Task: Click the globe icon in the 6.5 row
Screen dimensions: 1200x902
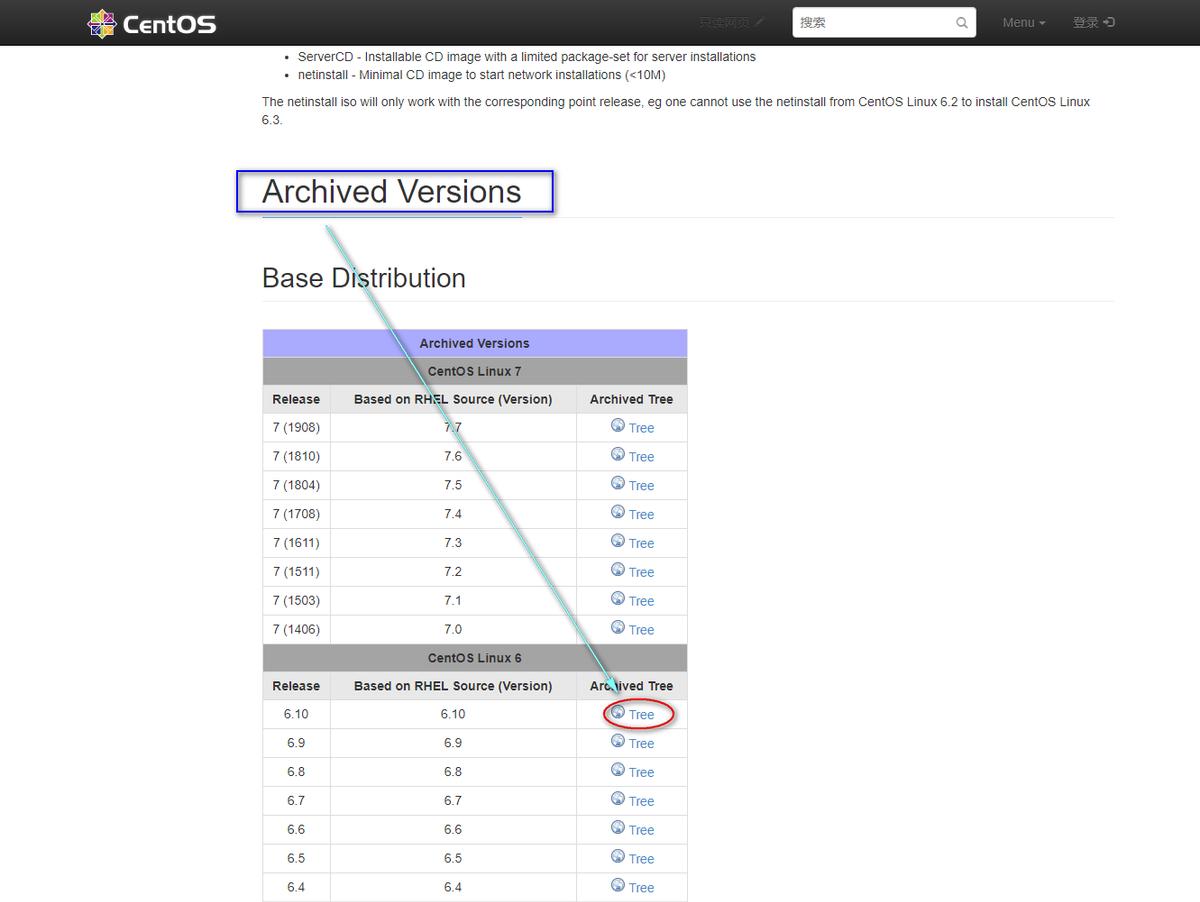Action: click(618, 858)
